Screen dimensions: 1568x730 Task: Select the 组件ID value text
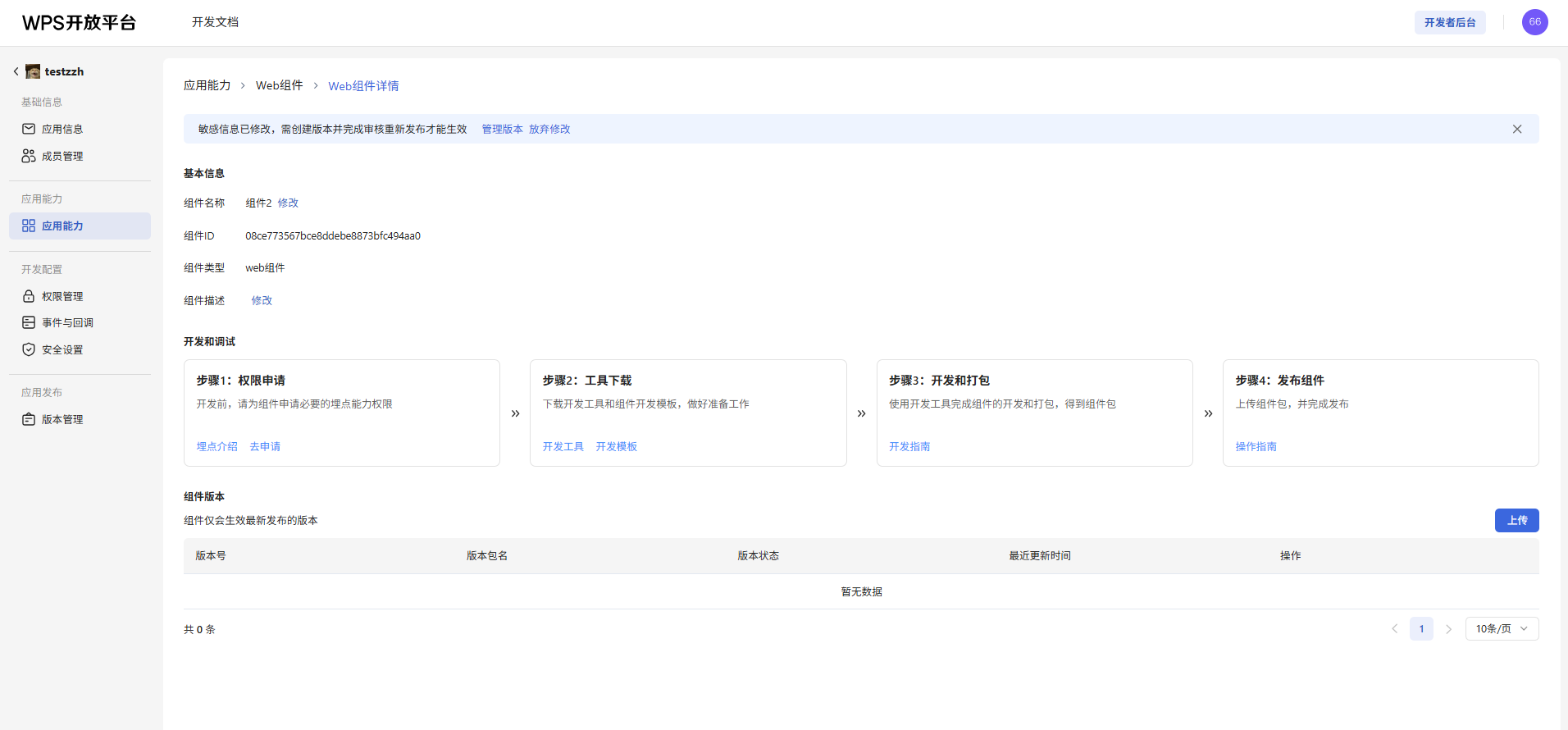[x=333, y=235]
